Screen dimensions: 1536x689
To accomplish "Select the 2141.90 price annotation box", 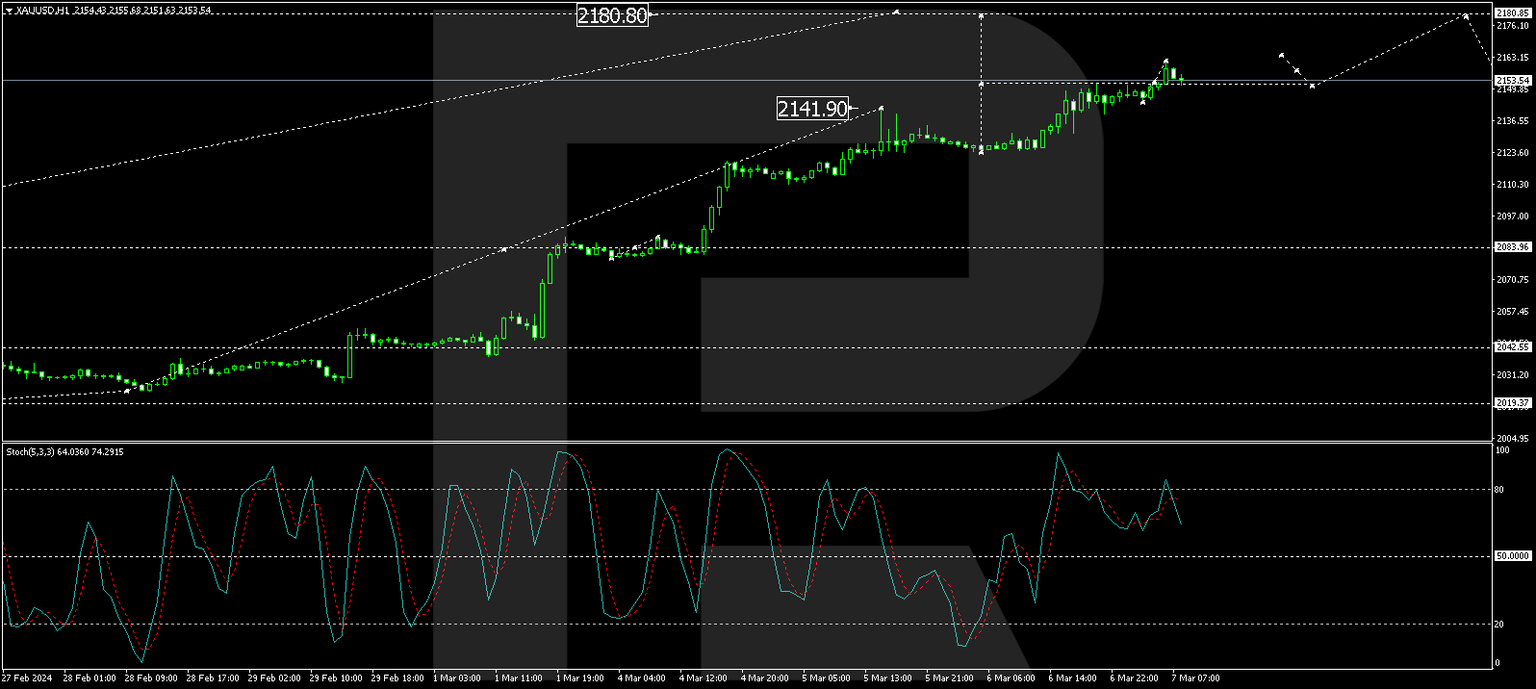I will 812,107.
